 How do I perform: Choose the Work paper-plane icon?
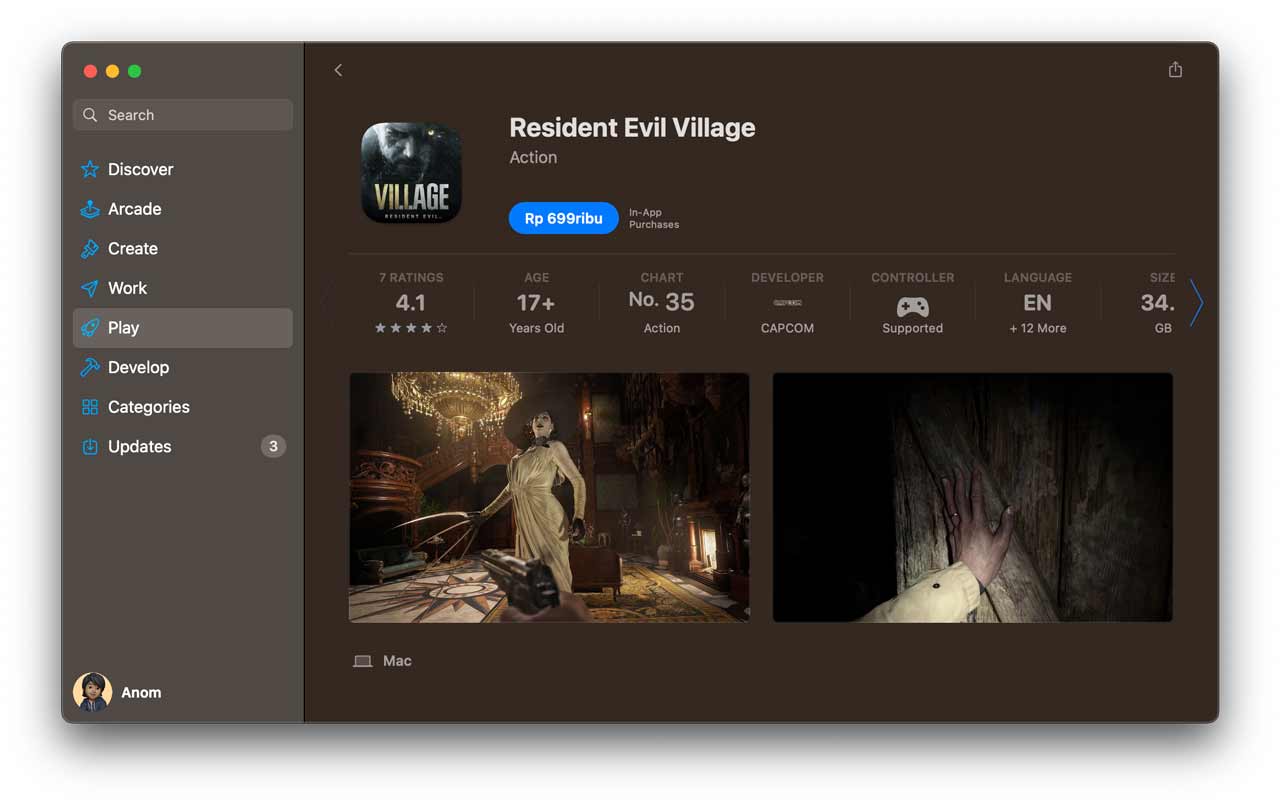tap(90, 288)
